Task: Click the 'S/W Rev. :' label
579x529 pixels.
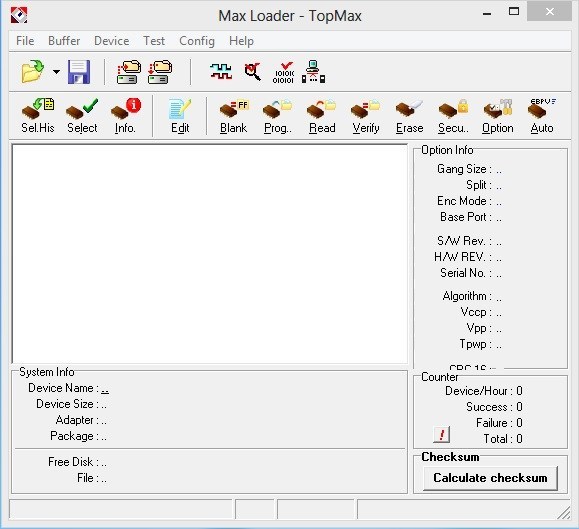Action: tap(464, 241)
